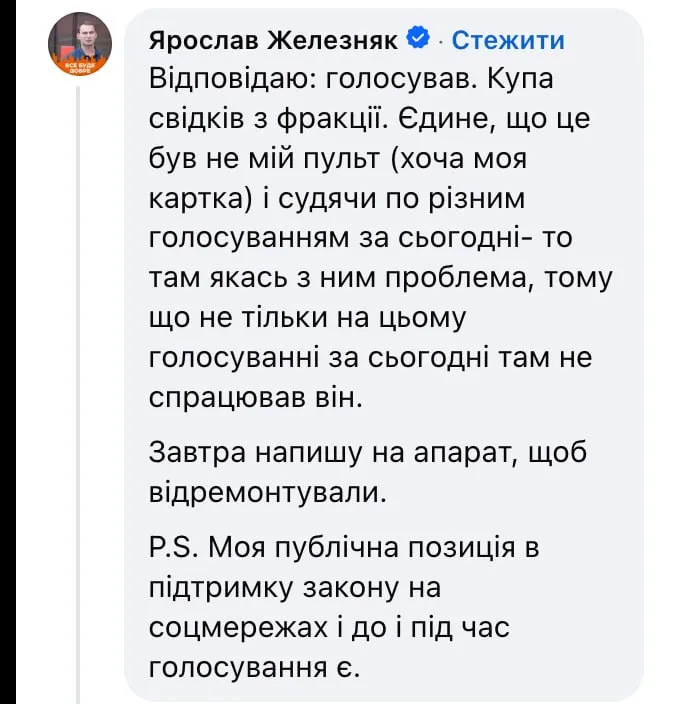696x704 pixels.
Task: Click the orange banner on the avatar
Action: pos(80,67)
